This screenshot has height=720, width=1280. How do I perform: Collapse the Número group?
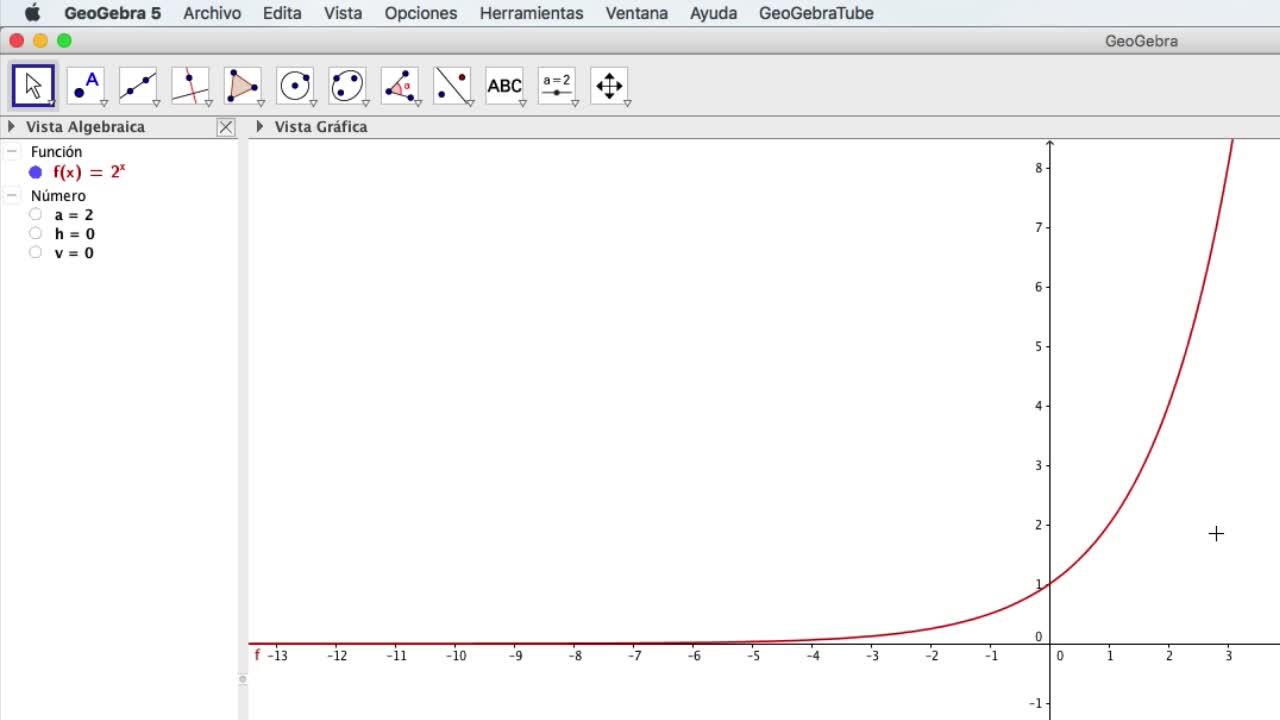12,196
